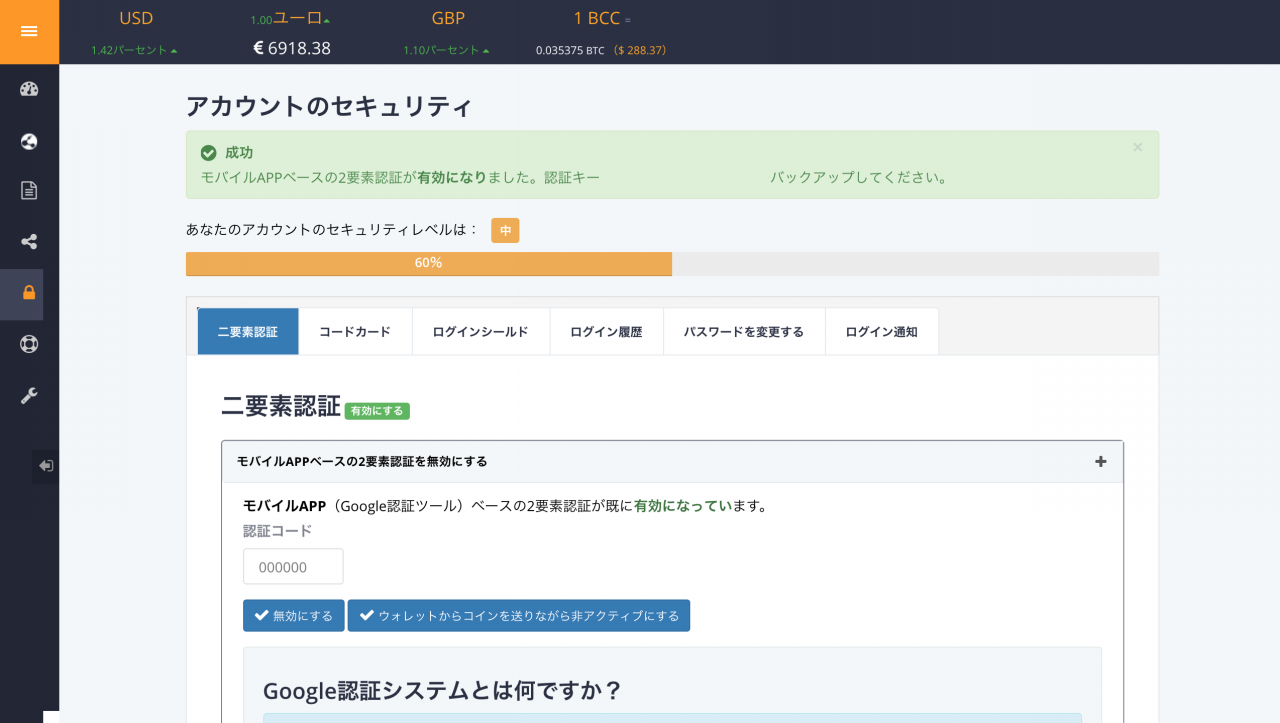Click the 0.035375 BTC value
Image resolution: width=1280 pixels, height=723 pixels.
570,50
